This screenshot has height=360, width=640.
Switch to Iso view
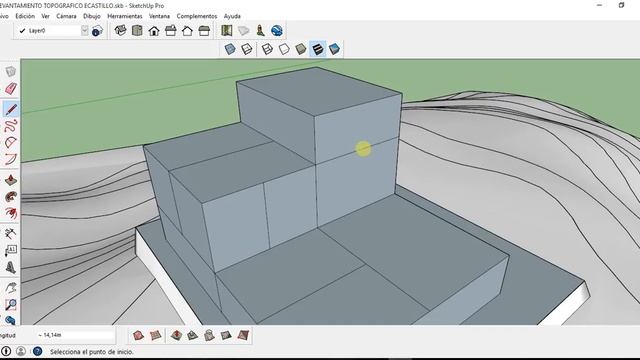(120, 31)
